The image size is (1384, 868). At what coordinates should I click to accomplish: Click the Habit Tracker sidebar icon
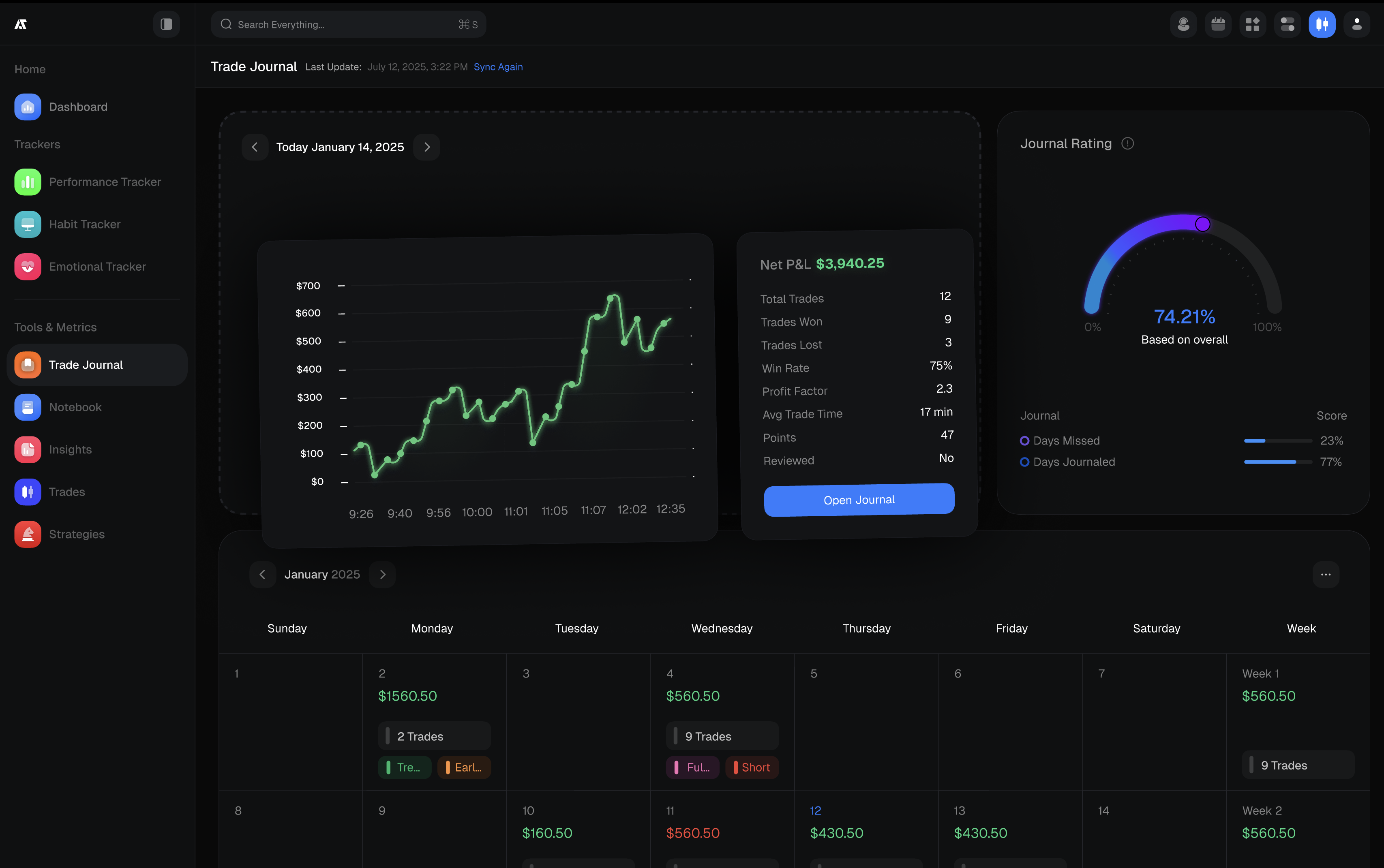28,224
